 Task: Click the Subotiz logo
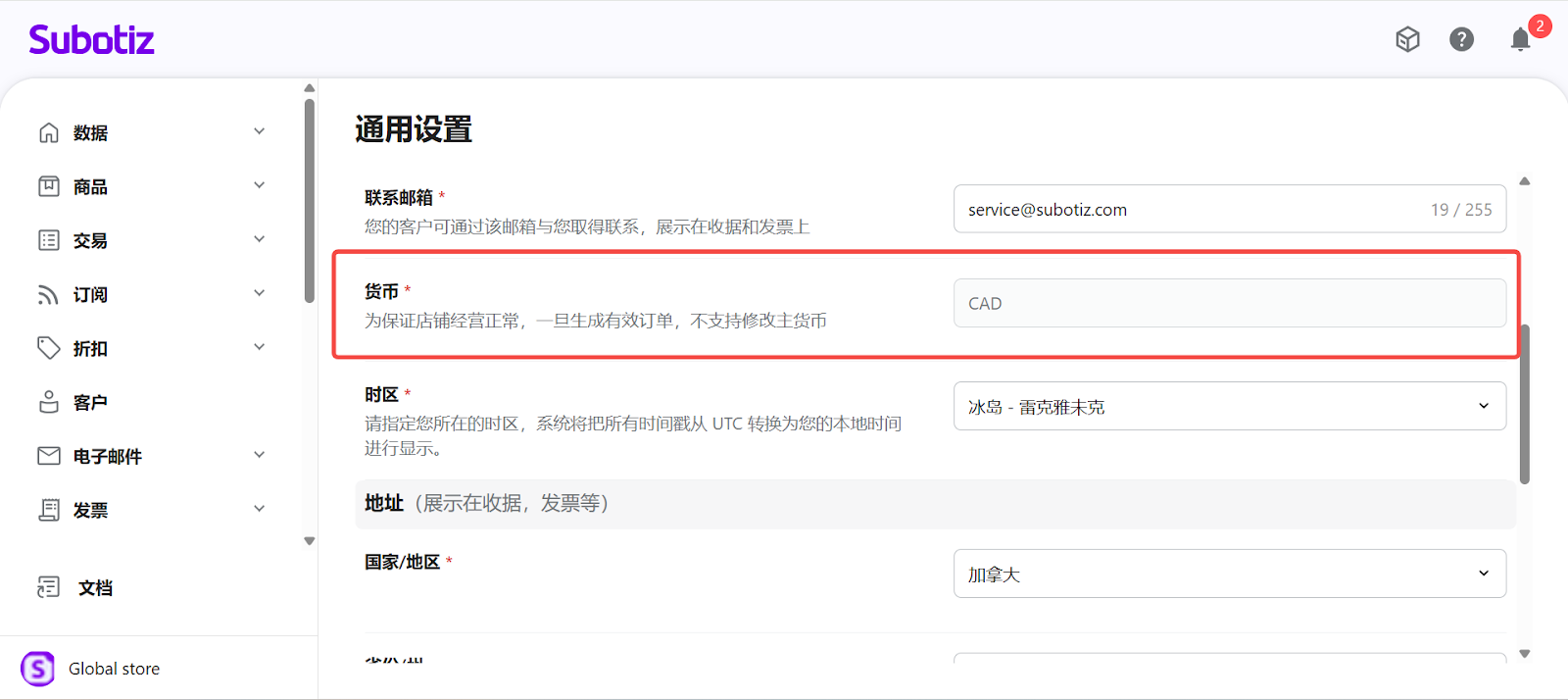click(91, 39)
